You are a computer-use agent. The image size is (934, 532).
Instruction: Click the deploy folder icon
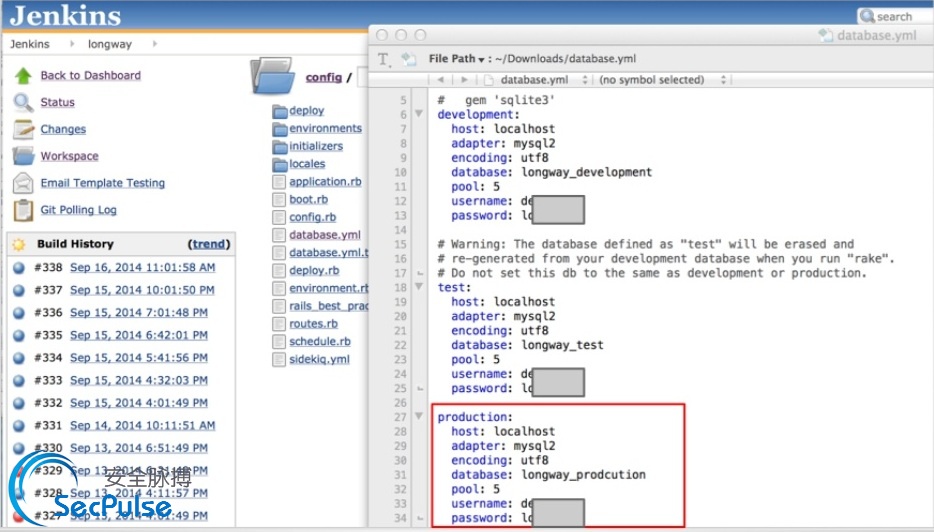279,111
